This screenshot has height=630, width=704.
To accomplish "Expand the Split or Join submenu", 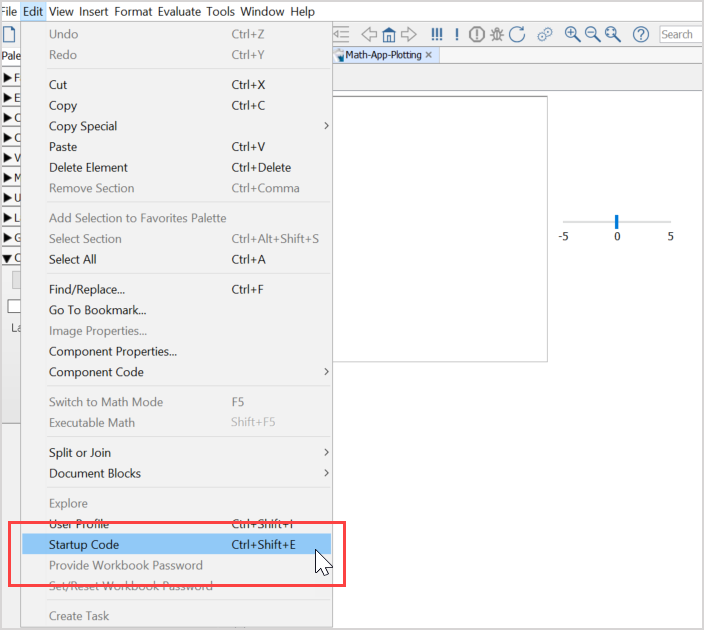I will coord(80,453).
